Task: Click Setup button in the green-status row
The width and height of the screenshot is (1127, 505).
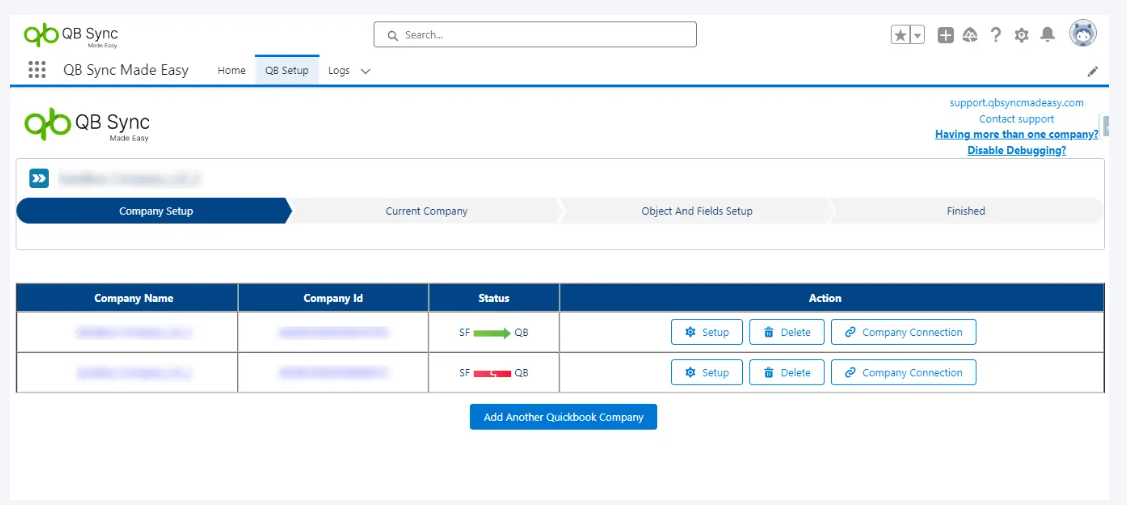Action: tap(707, 333)
